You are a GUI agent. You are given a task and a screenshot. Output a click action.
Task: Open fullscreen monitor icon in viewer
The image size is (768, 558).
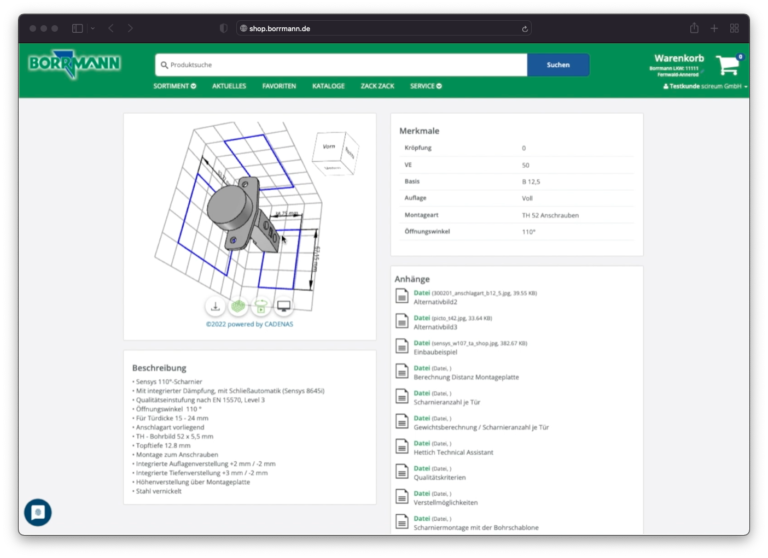(284, 307)
